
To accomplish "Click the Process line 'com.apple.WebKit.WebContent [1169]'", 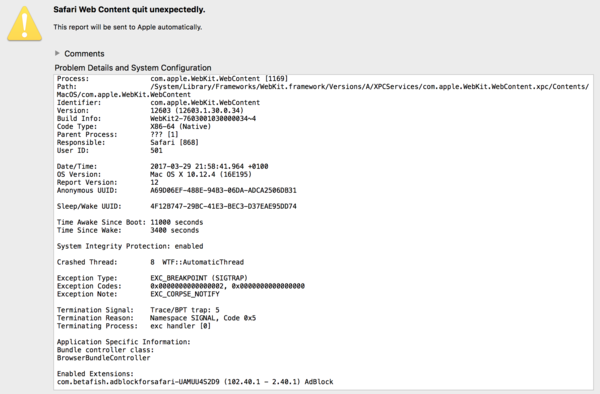I will pyautogui.click(x=219, y=79).
